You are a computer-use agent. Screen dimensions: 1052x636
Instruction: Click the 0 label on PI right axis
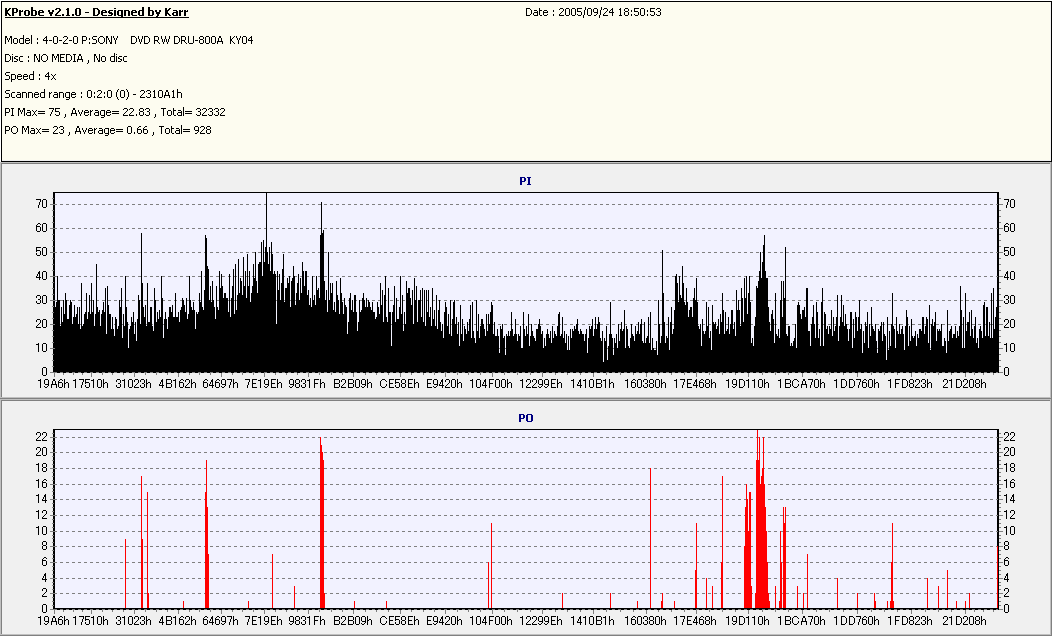(1006, 372)
